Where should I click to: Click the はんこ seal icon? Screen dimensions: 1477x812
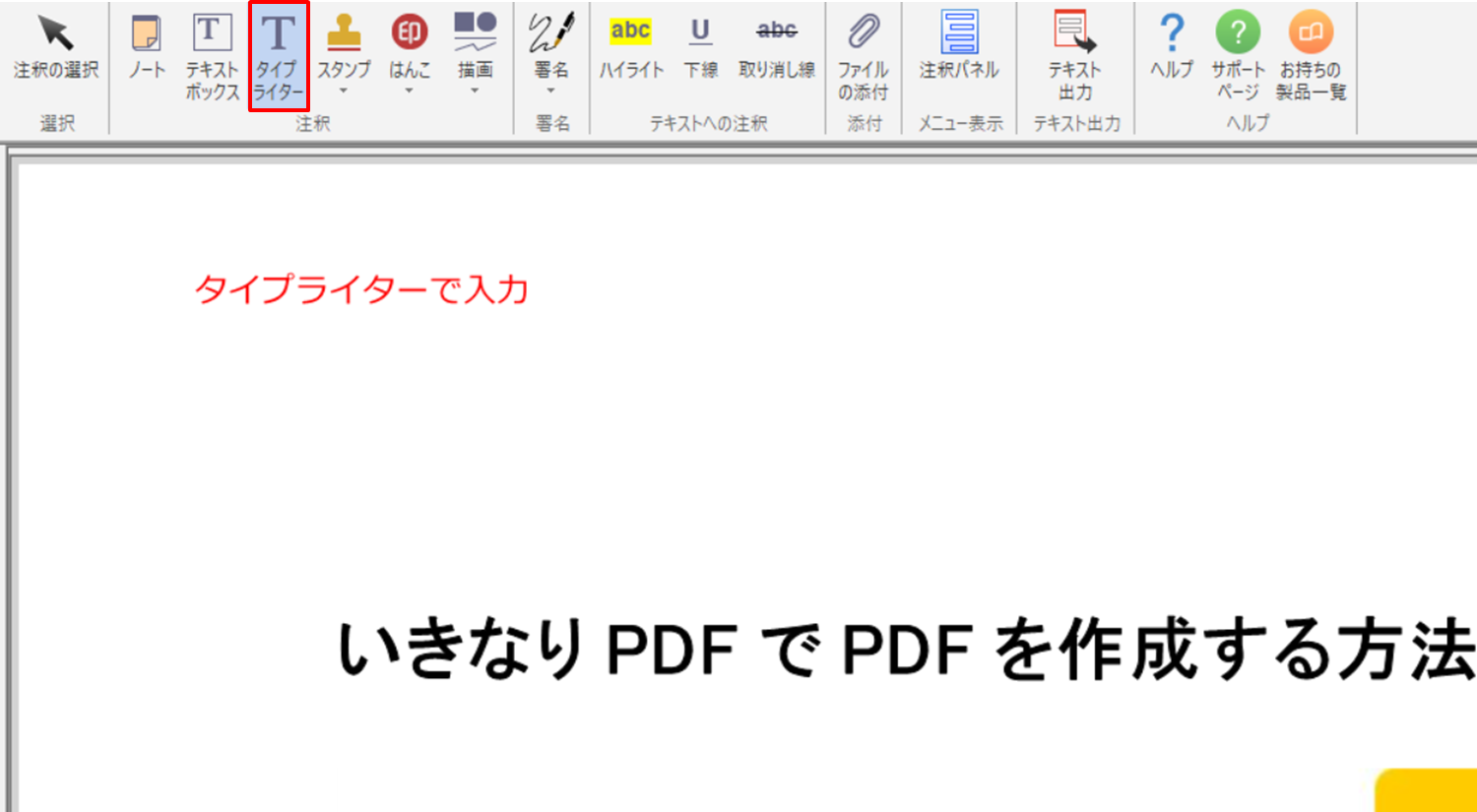(410, 34)
